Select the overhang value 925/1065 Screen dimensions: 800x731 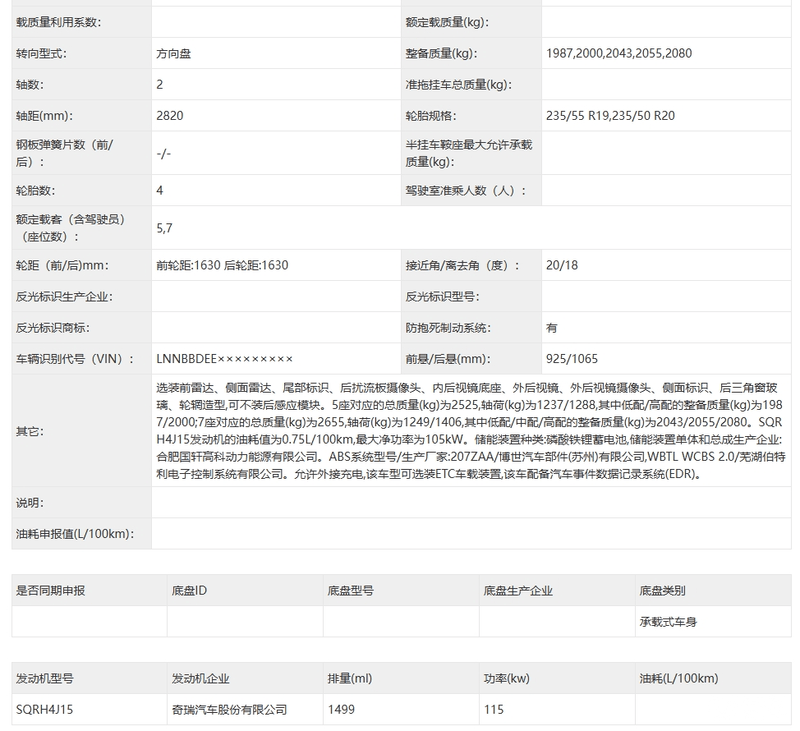click(572, 358)
